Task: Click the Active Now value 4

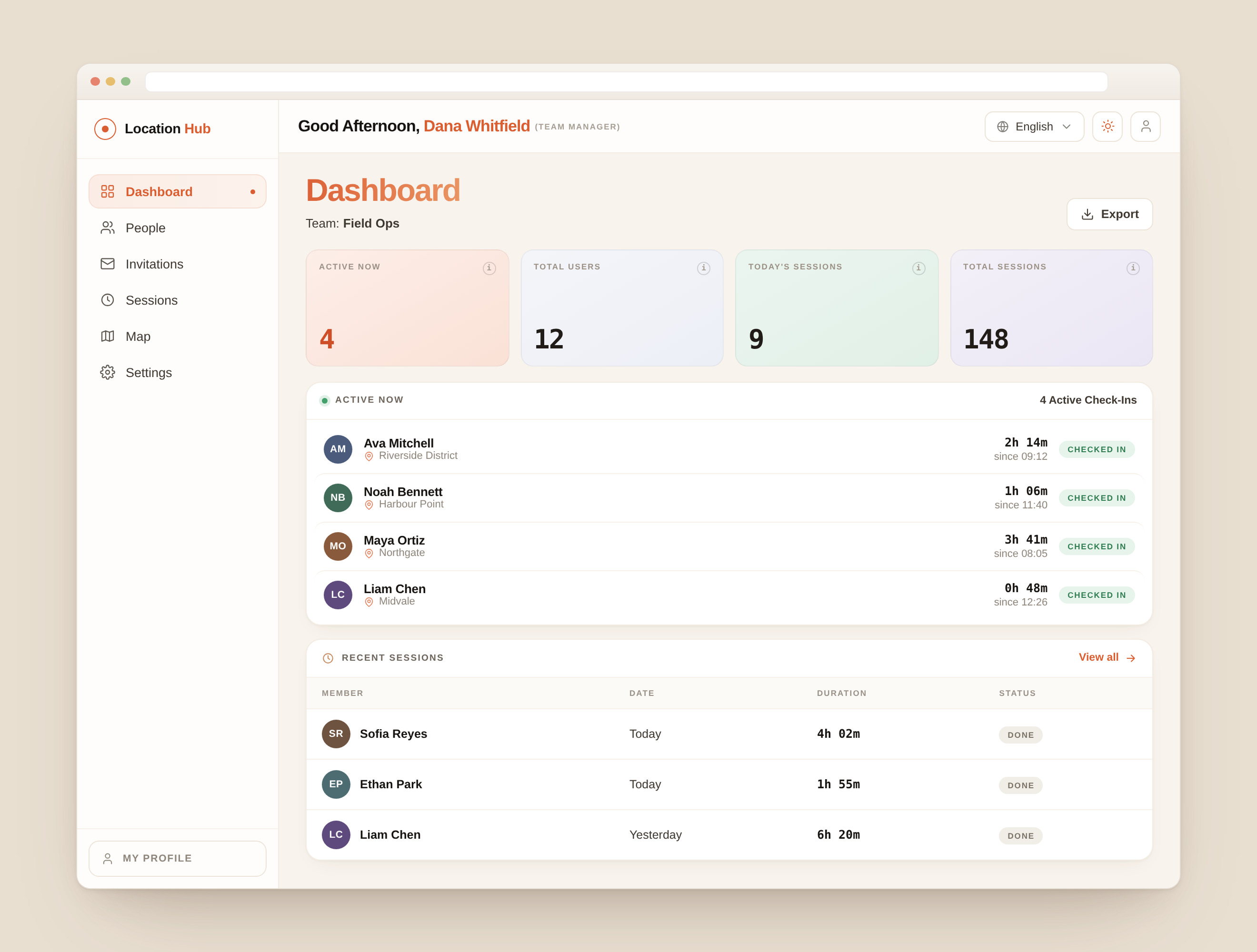Action: pos(327,339)
